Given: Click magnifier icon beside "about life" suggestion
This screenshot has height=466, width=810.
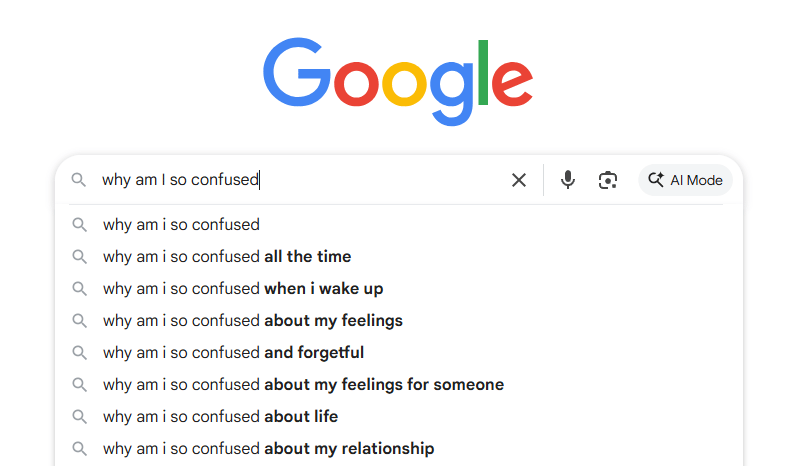Looking at the screenshot, I should click(x=79, y=417).
